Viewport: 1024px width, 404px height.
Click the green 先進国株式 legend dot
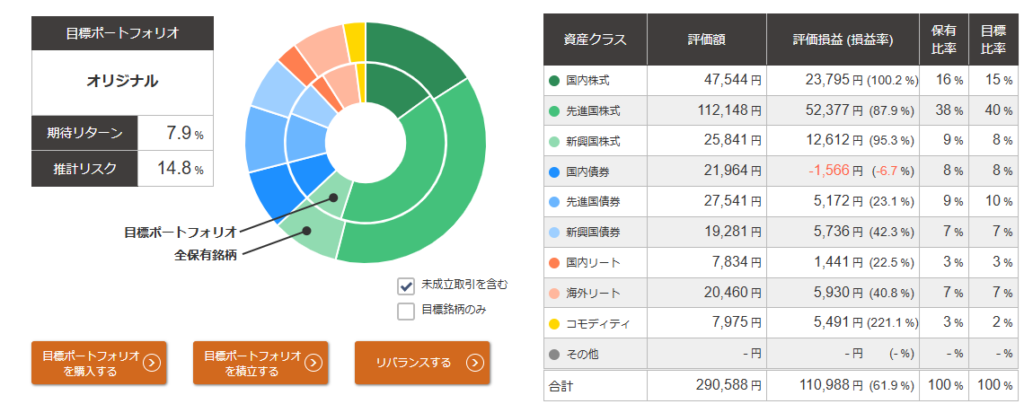point(554,110)
